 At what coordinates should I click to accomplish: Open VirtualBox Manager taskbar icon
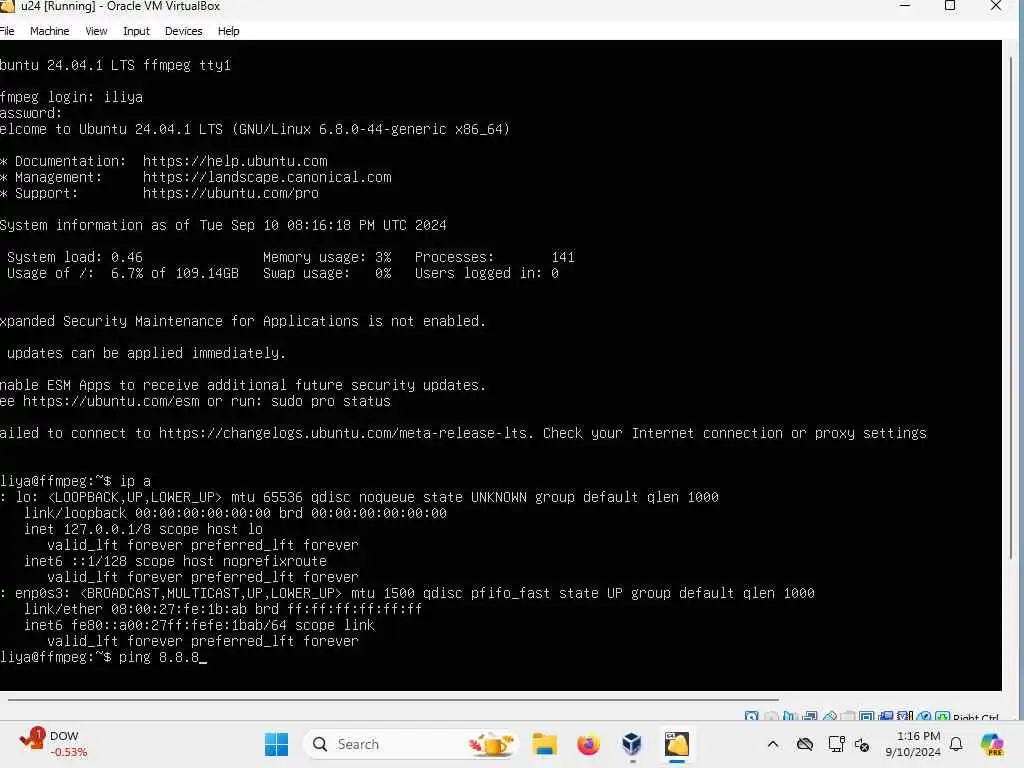coord(632,744)
